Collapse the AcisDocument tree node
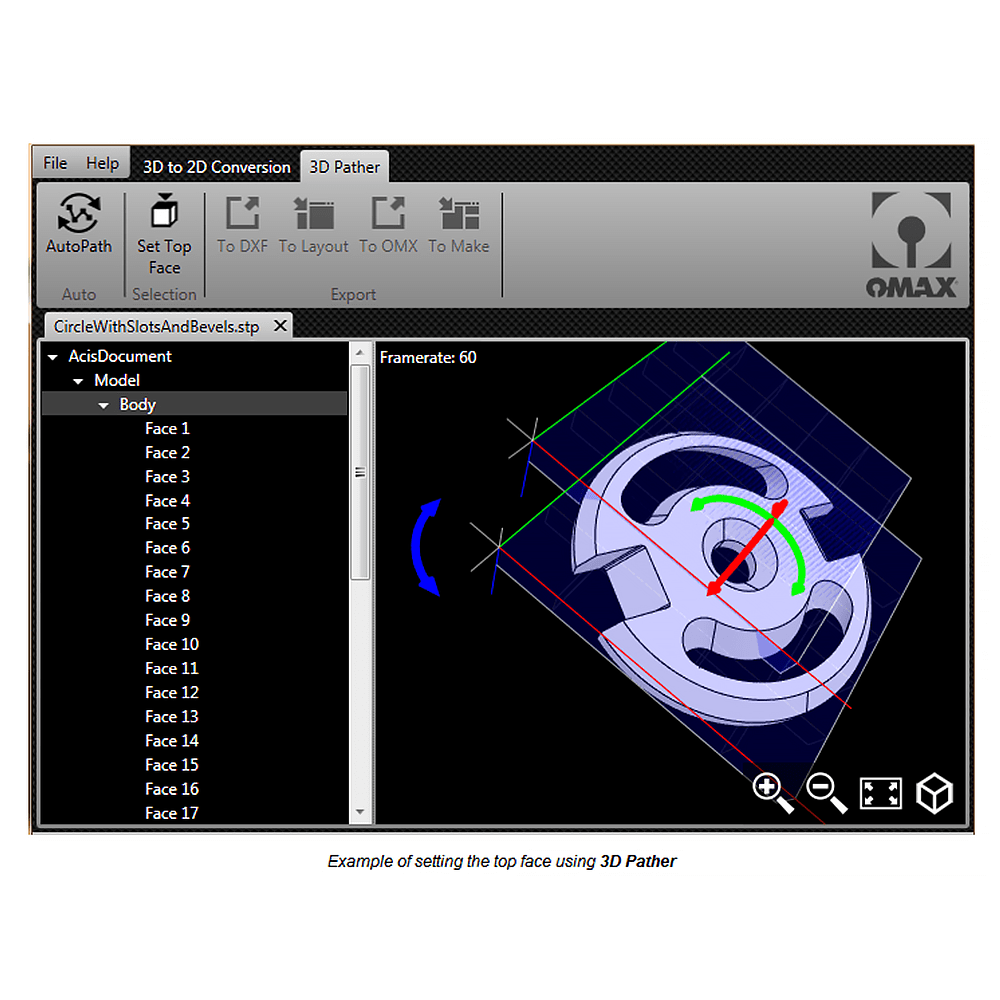The height and width of the screenshot is (1000, 1000). [x=52, y=356]
